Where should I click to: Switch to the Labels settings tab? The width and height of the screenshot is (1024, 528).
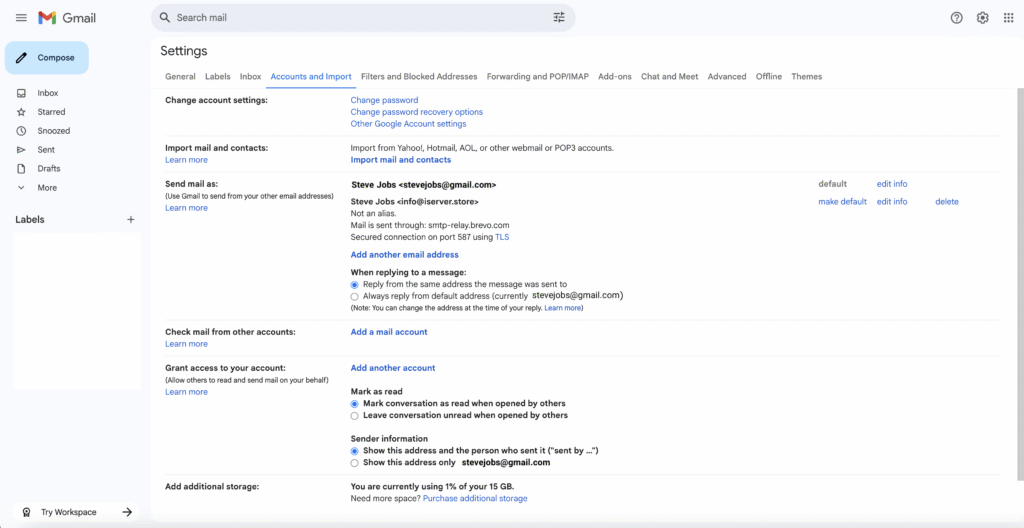click(217, 76)
